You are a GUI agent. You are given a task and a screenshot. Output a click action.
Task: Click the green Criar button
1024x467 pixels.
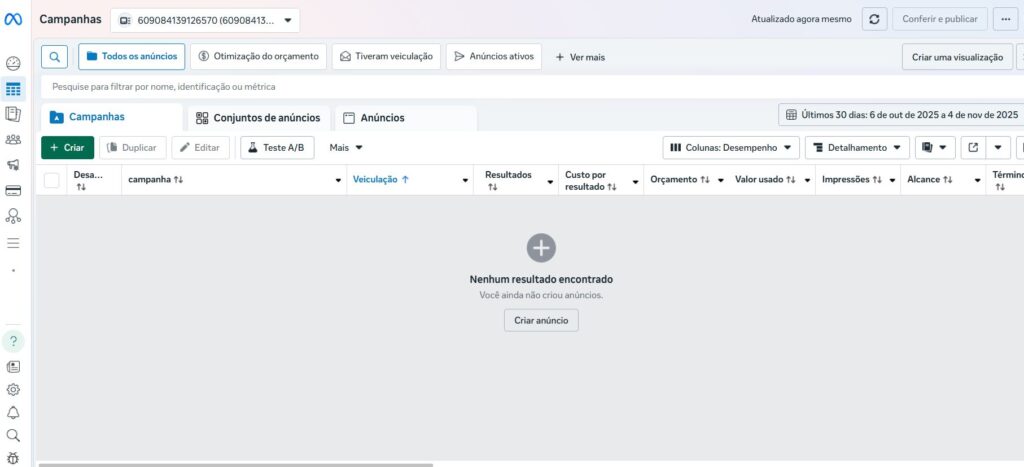[67, 148]
